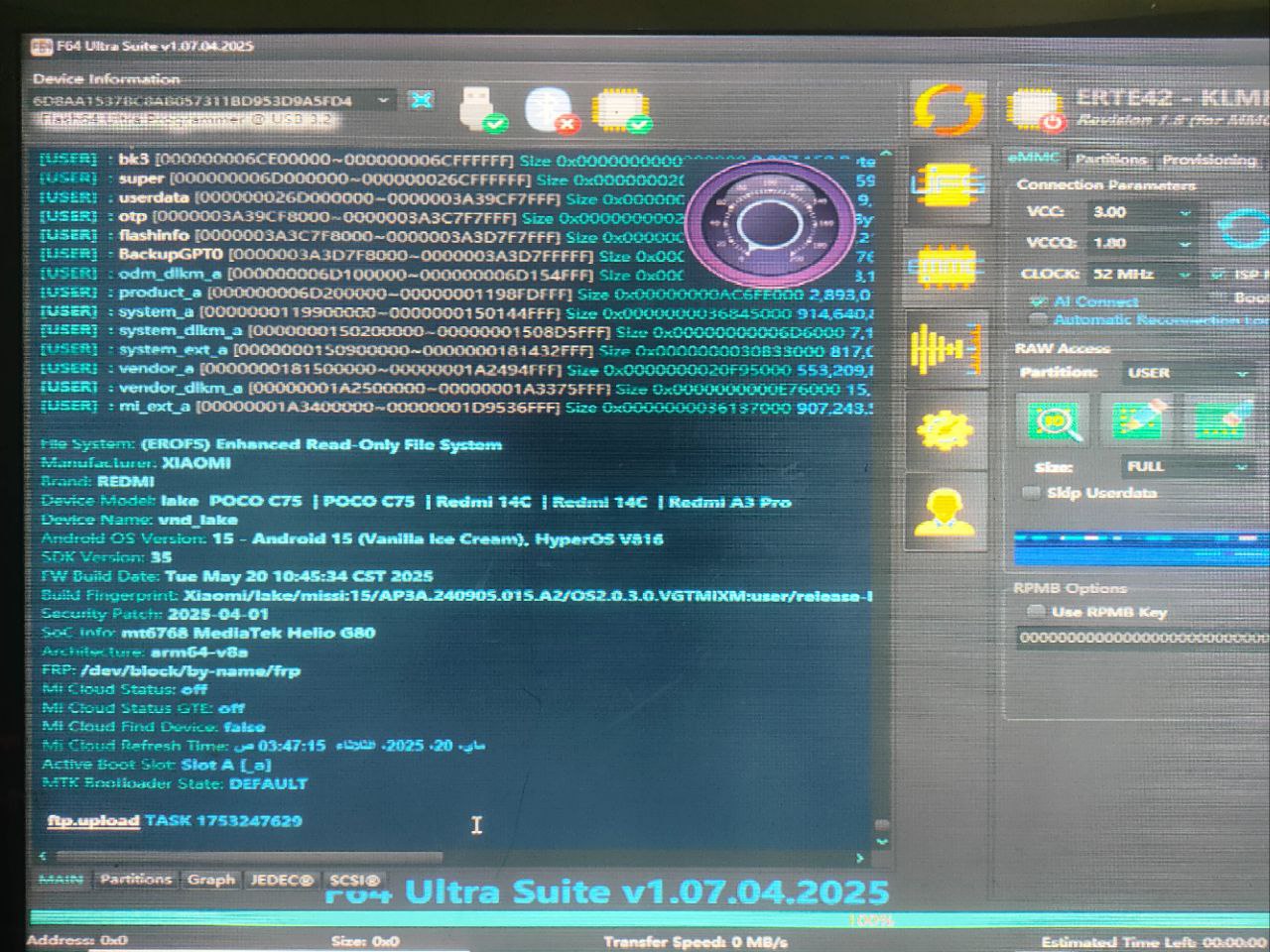This screenshot has width=1270, height=952.
Task: Click the 'Estimated Time Left' status text
Action: (1154, 942)
